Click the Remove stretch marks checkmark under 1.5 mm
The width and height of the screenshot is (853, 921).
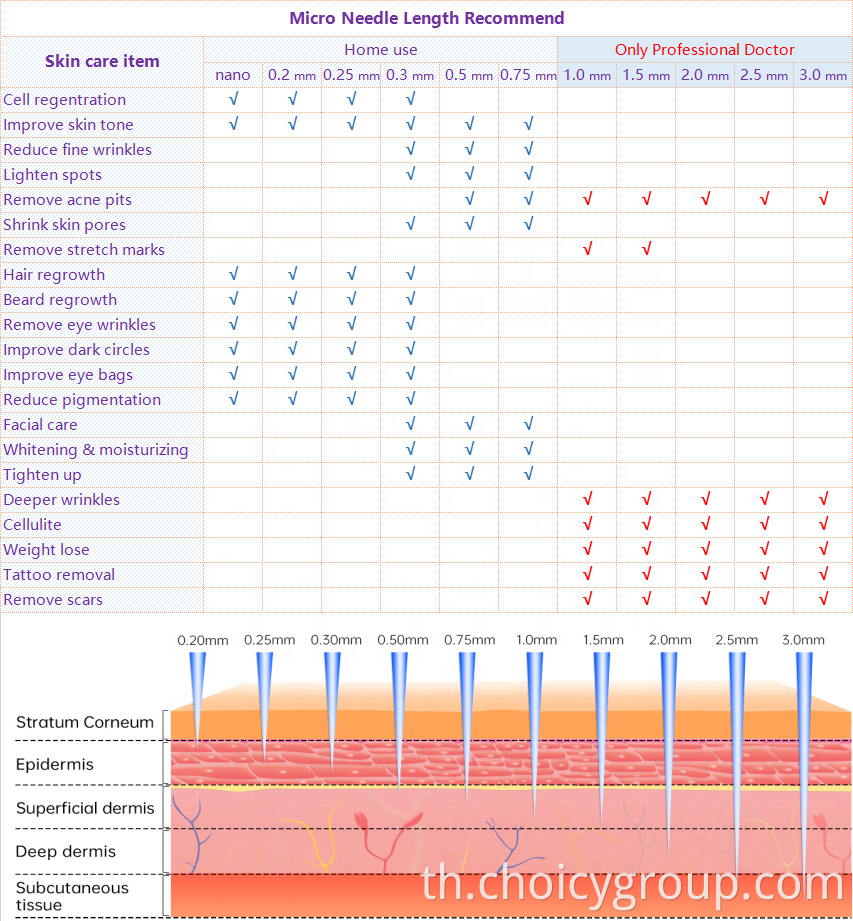(x=646, y=250)
